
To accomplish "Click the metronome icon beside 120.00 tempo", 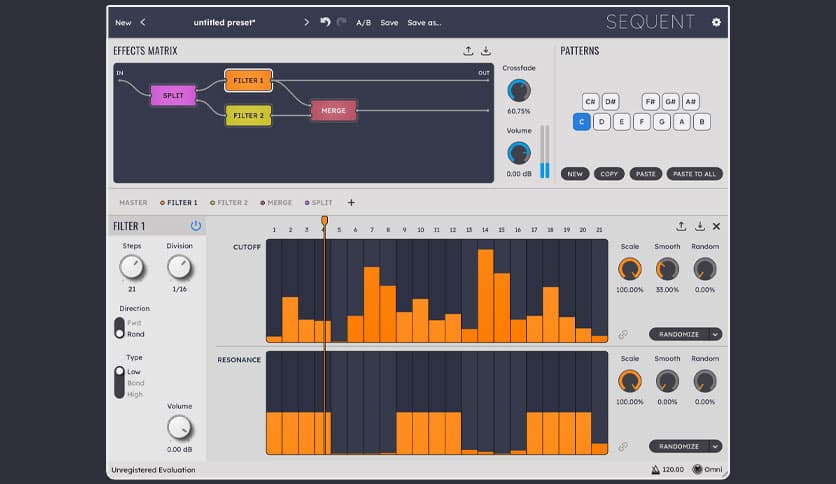I will coord(656,469).
